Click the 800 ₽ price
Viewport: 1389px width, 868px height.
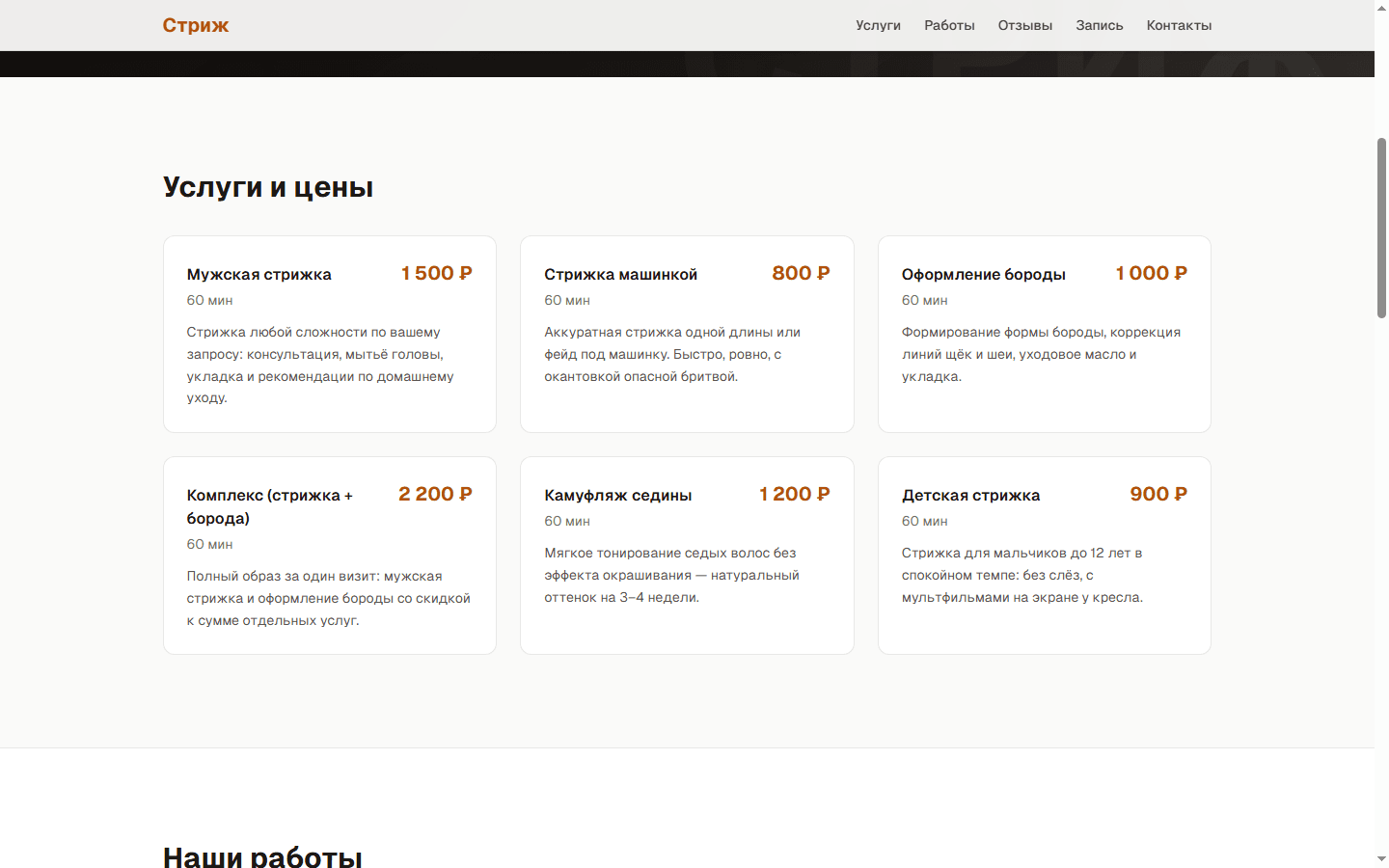[801, 273]
